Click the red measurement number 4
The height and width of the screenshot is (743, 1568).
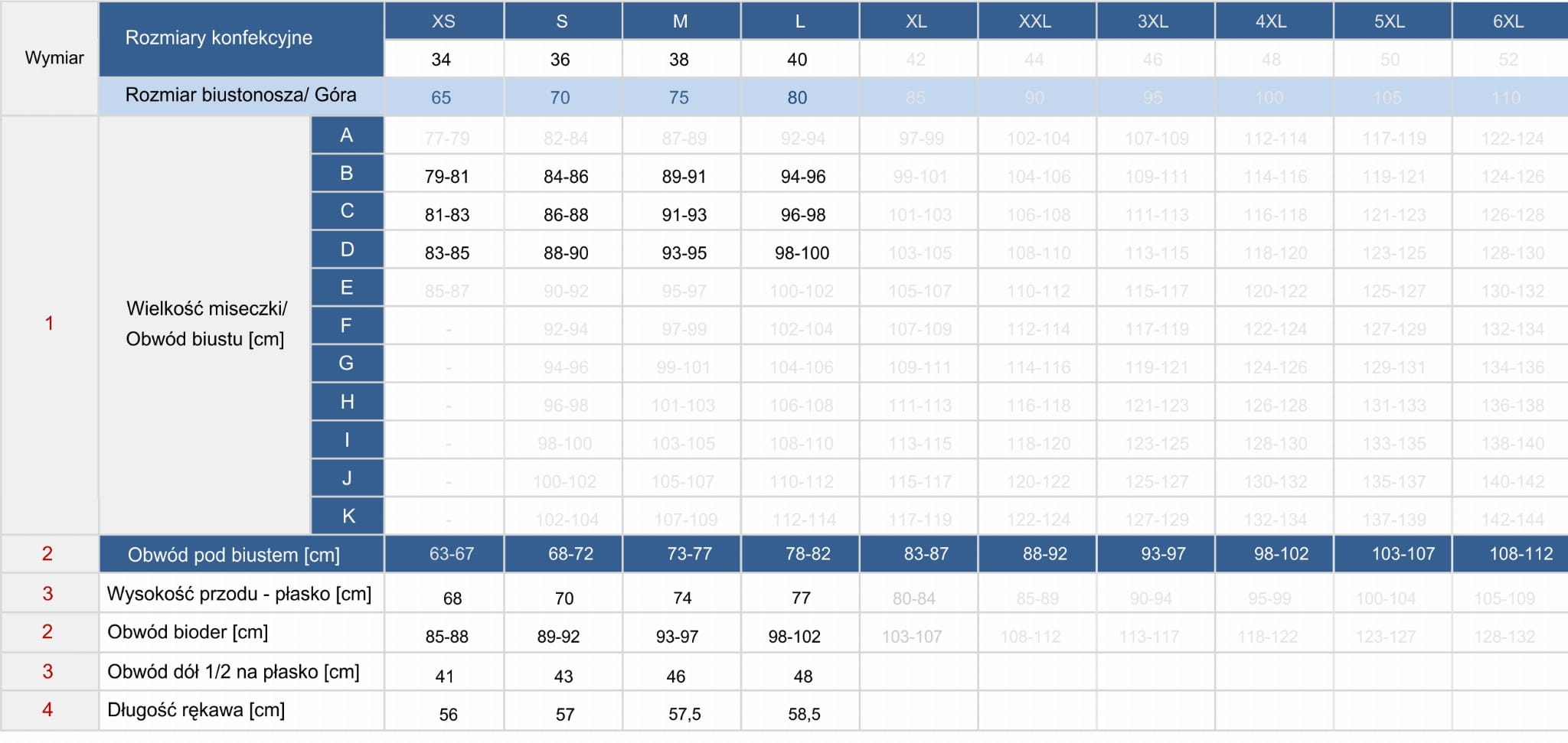(47, 710)
